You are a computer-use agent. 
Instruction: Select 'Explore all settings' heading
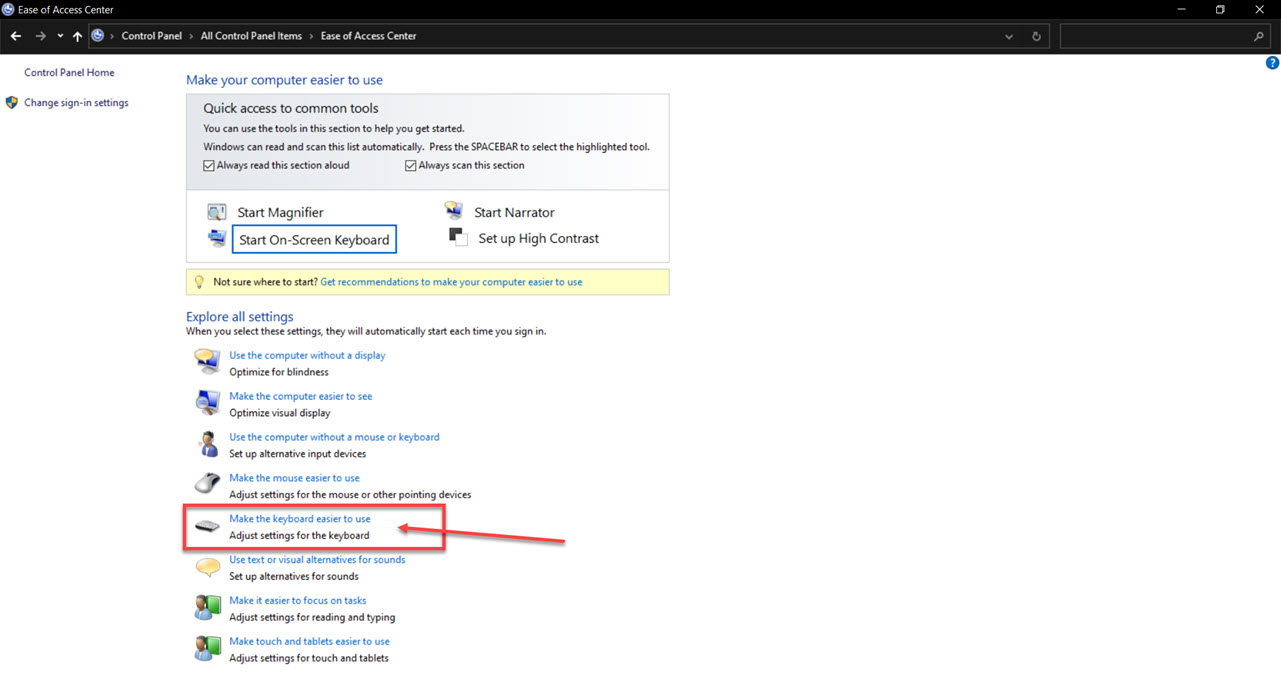(x=240, y=317)
